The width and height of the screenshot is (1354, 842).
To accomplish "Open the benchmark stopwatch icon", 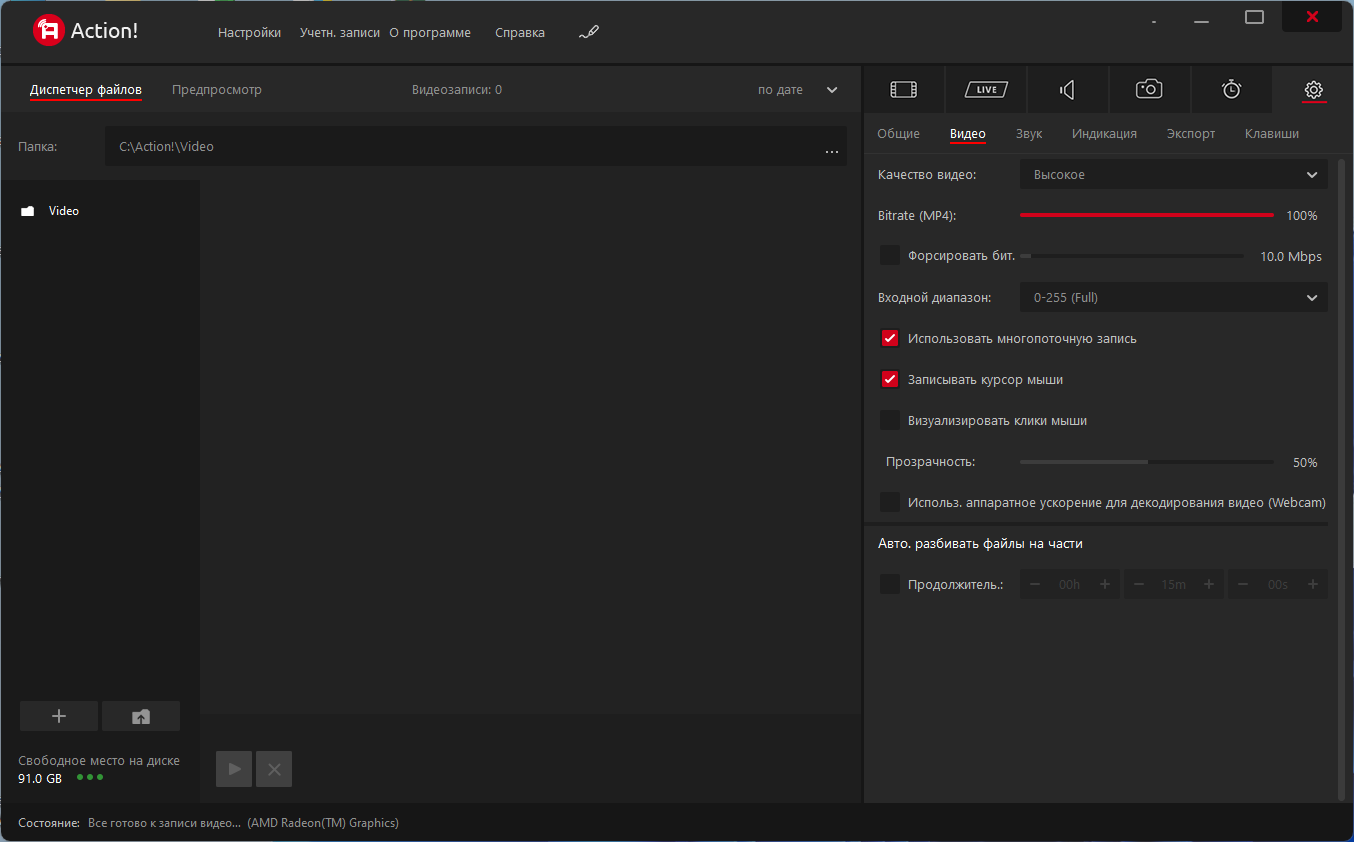I will (1231, 90).
